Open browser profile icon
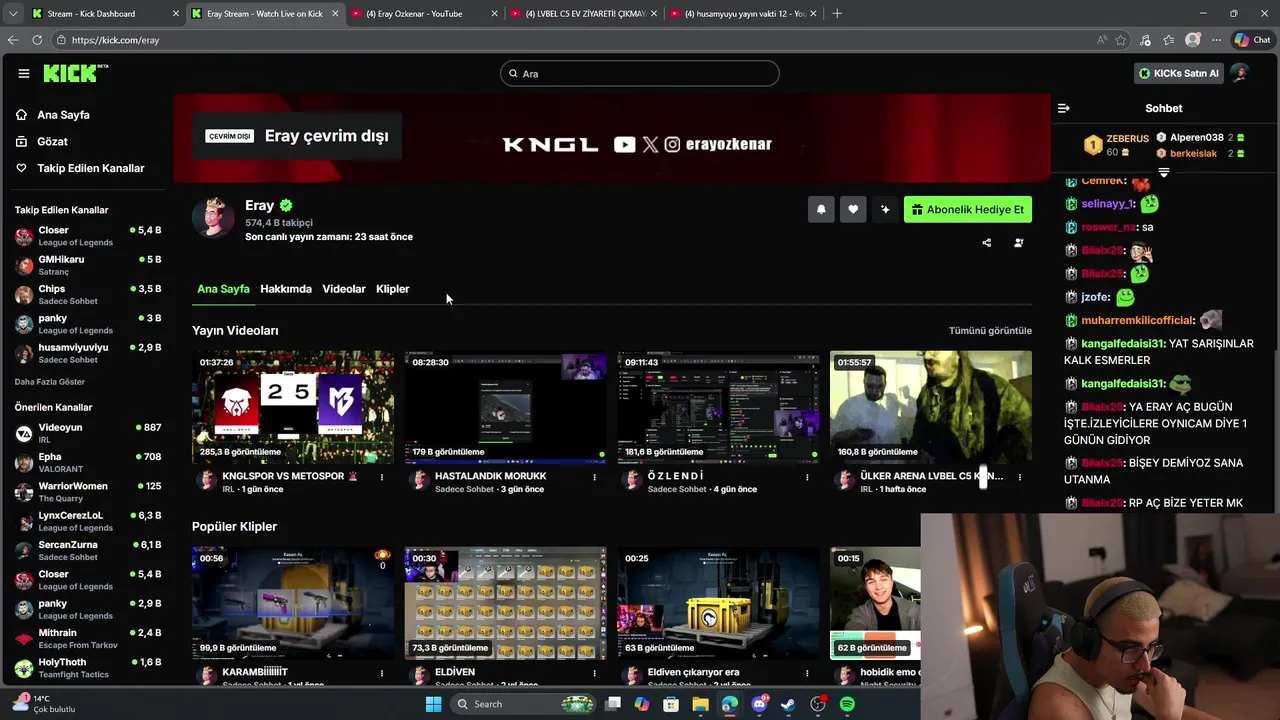This screenshot has height=720, width=1280. click(x=1193, y=40)
